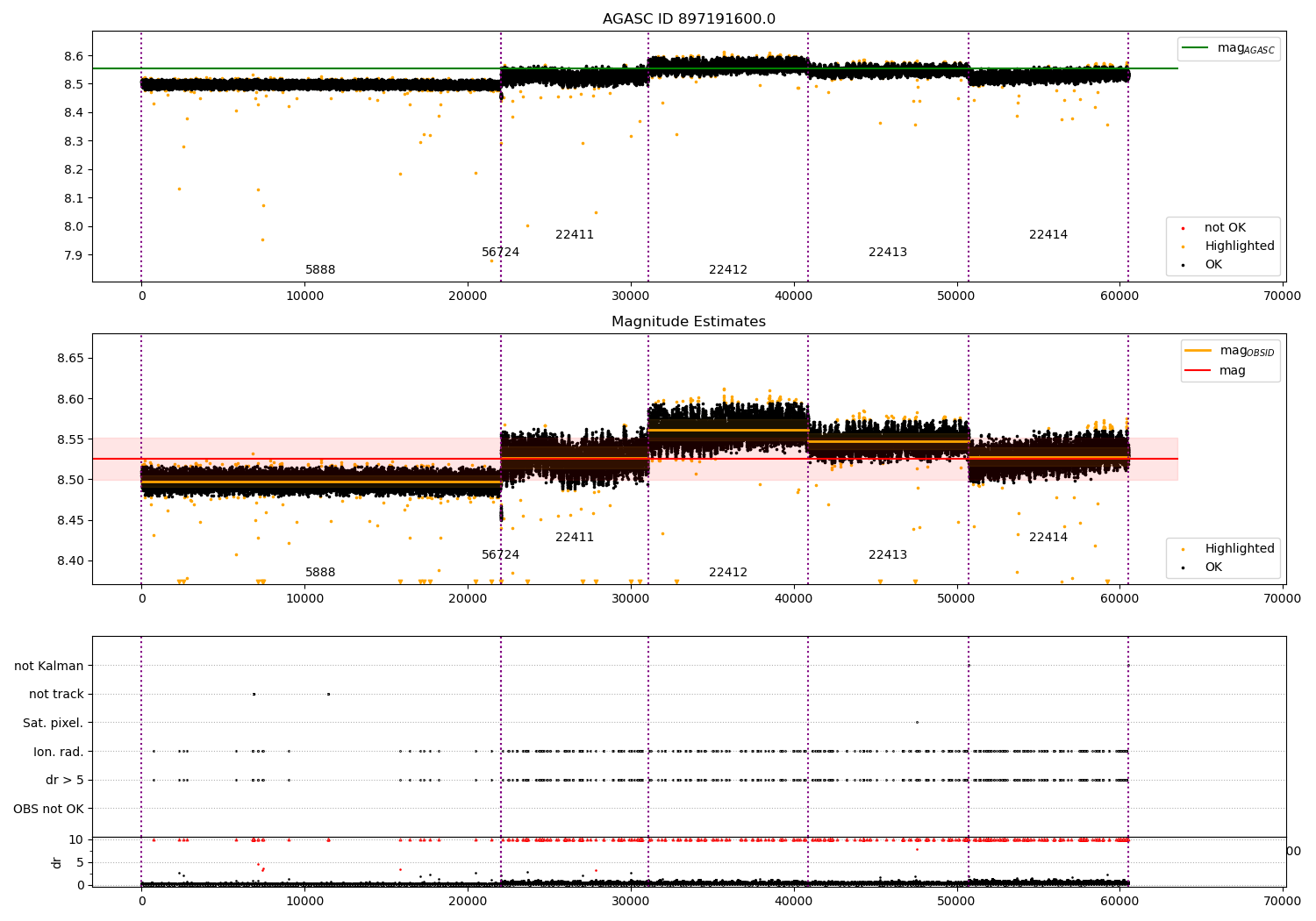Click y-axis tick "7.9" on top plot
This screenshot has height=921, width=1316.
coord(74,255)
